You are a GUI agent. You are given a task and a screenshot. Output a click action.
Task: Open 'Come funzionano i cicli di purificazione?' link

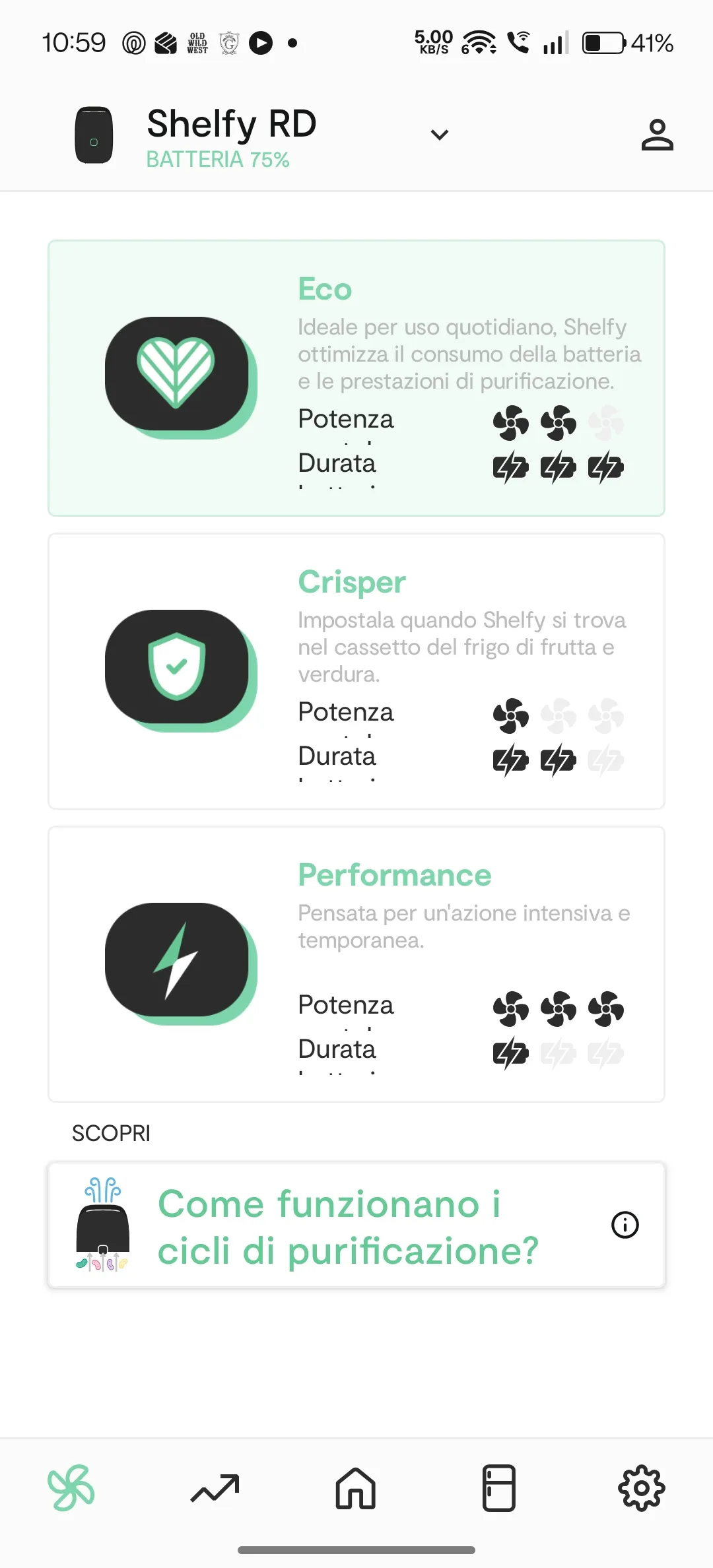(x=349, y=1227)
